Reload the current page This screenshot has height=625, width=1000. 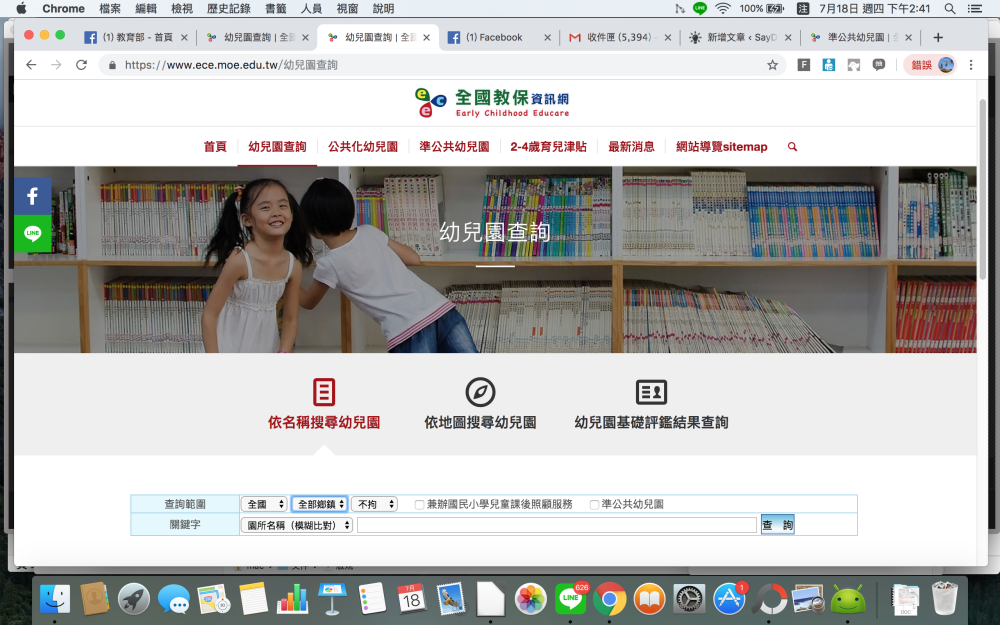pyautogui.click(x=81, y=64)
